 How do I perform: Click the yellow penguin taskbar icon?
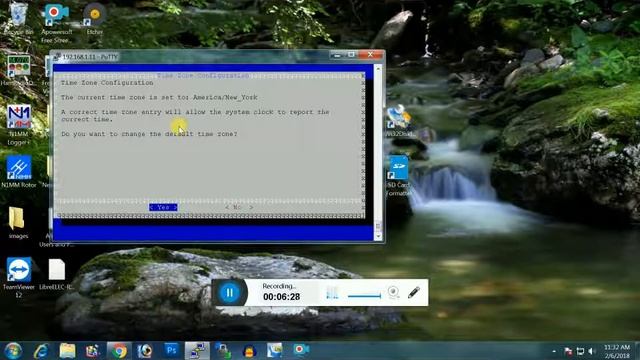249,351
